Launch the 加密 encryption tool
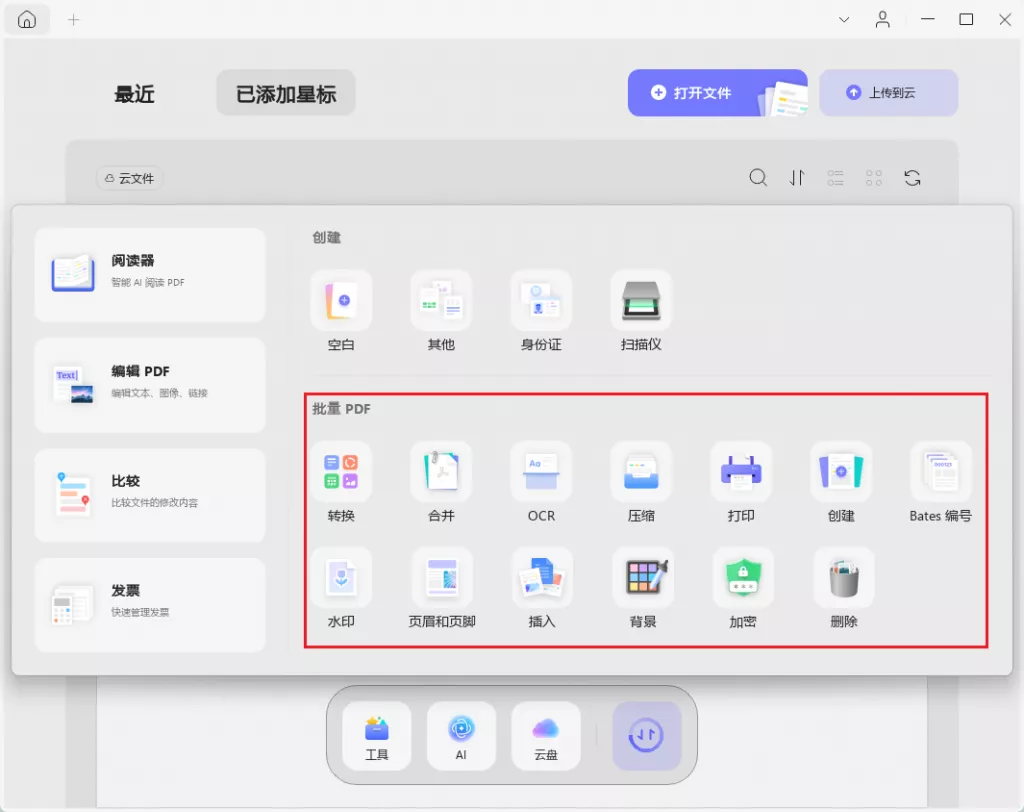This screenshot has height=812, width=1024. [x=741, y=590]
